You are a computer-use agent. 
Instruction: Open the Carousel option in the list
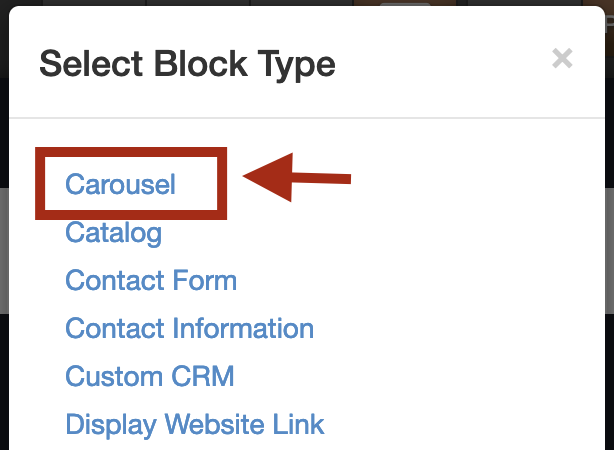[x=120, y=184]
